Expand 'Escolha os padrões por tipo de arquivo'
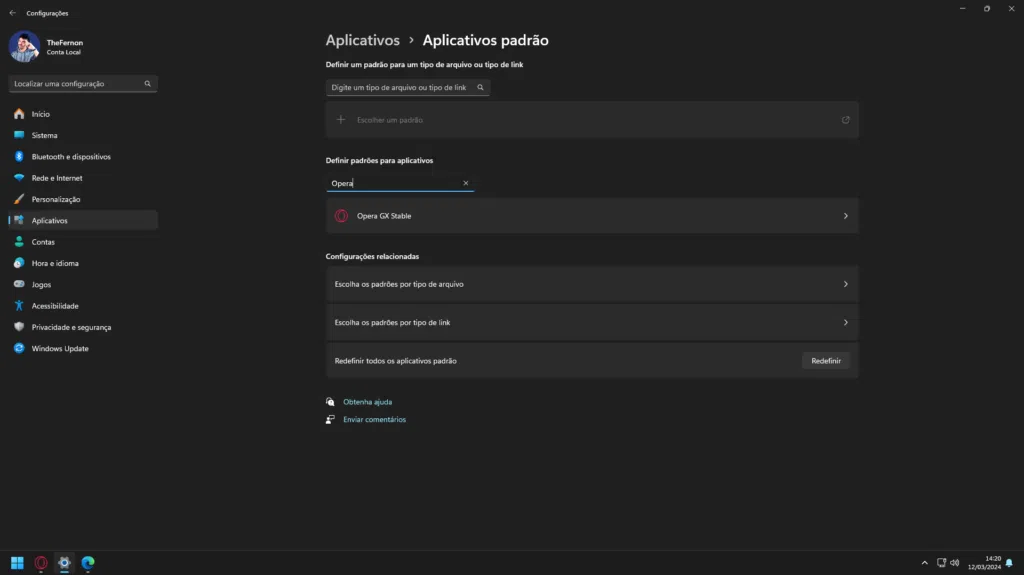The width and height of the screenshot is (1024, 575). (x=592, y=284)
